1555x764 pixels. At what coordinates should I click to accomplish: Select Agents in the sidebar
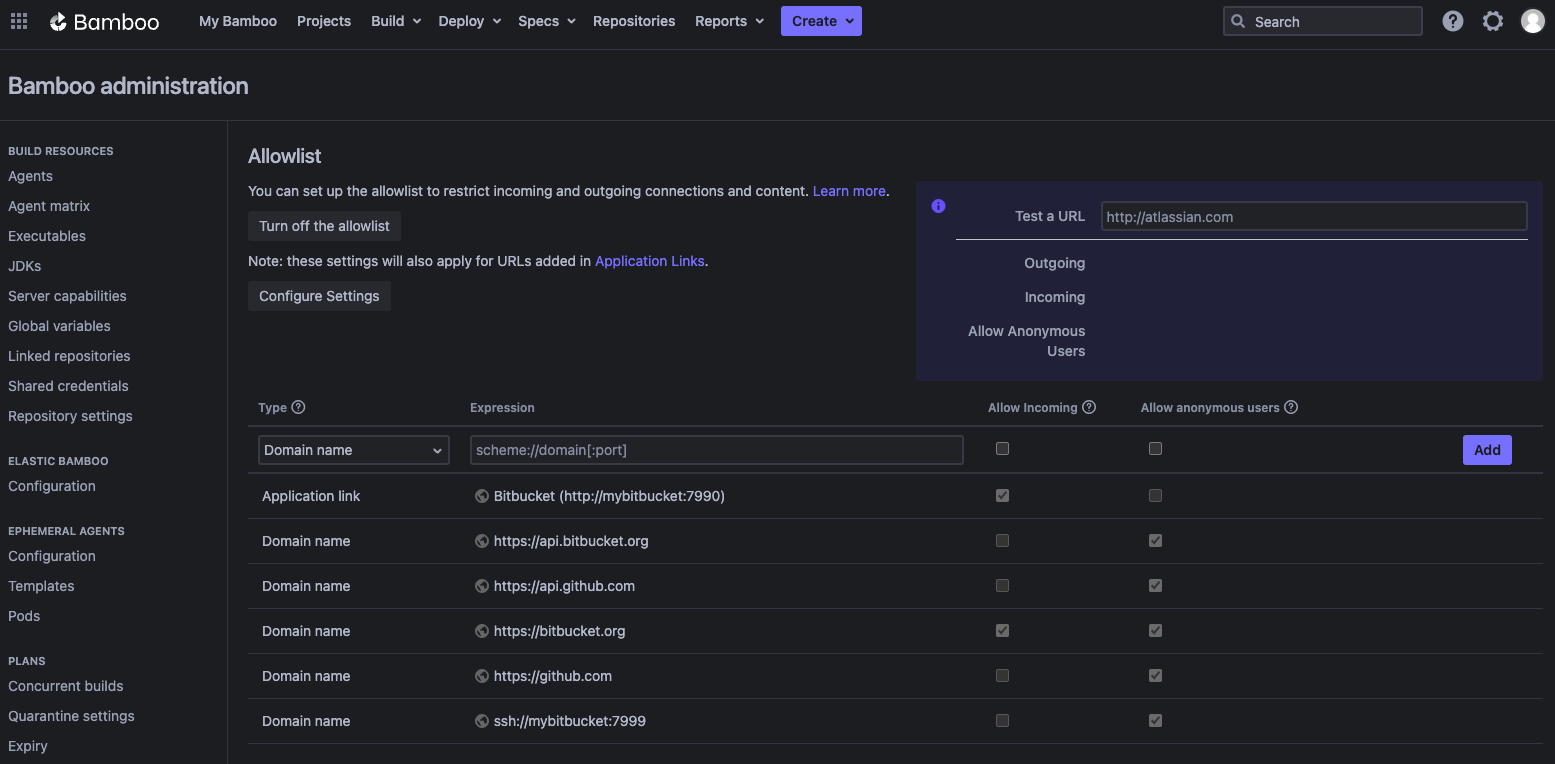[x=30, y=176]
